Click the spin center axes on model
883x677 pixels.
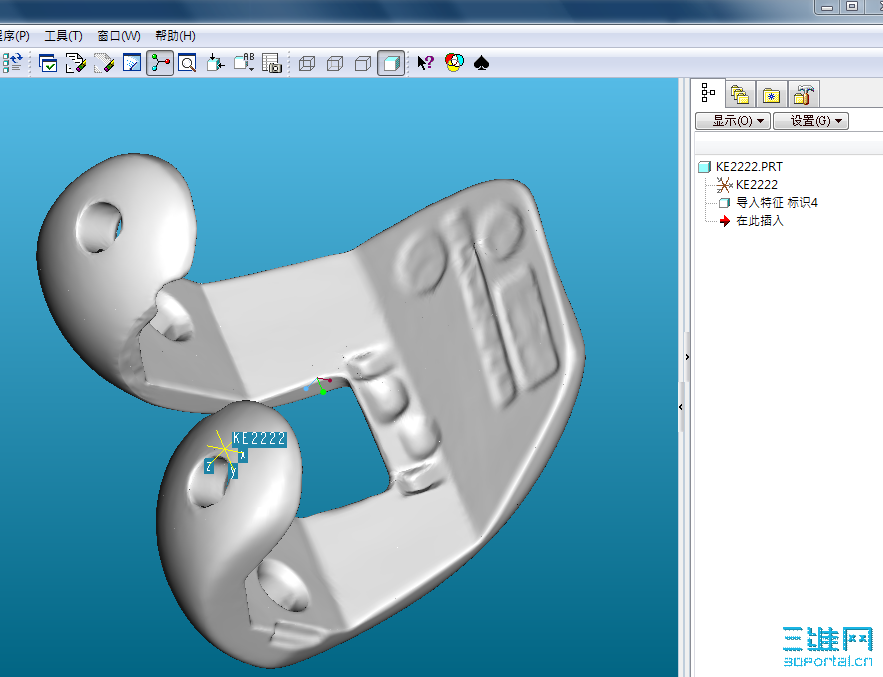[319, 385]
